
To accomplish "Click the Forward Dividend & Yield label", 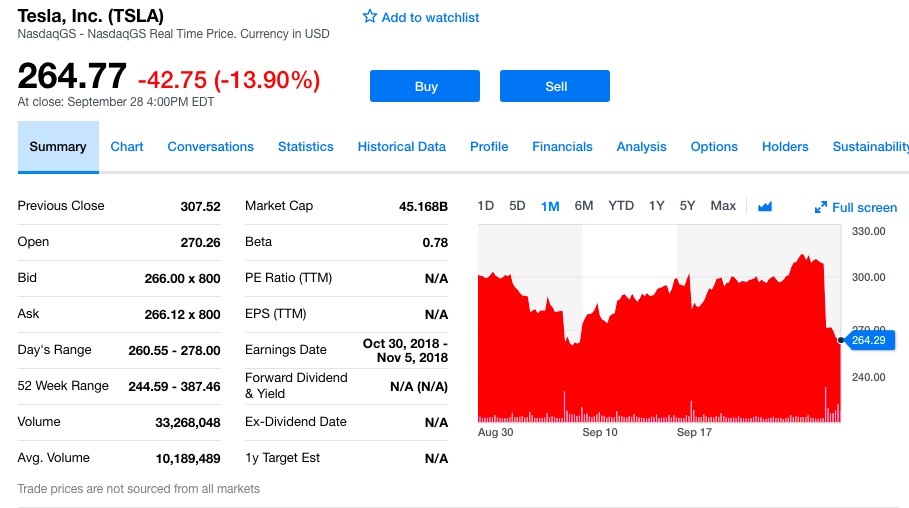I will (296, 386).
